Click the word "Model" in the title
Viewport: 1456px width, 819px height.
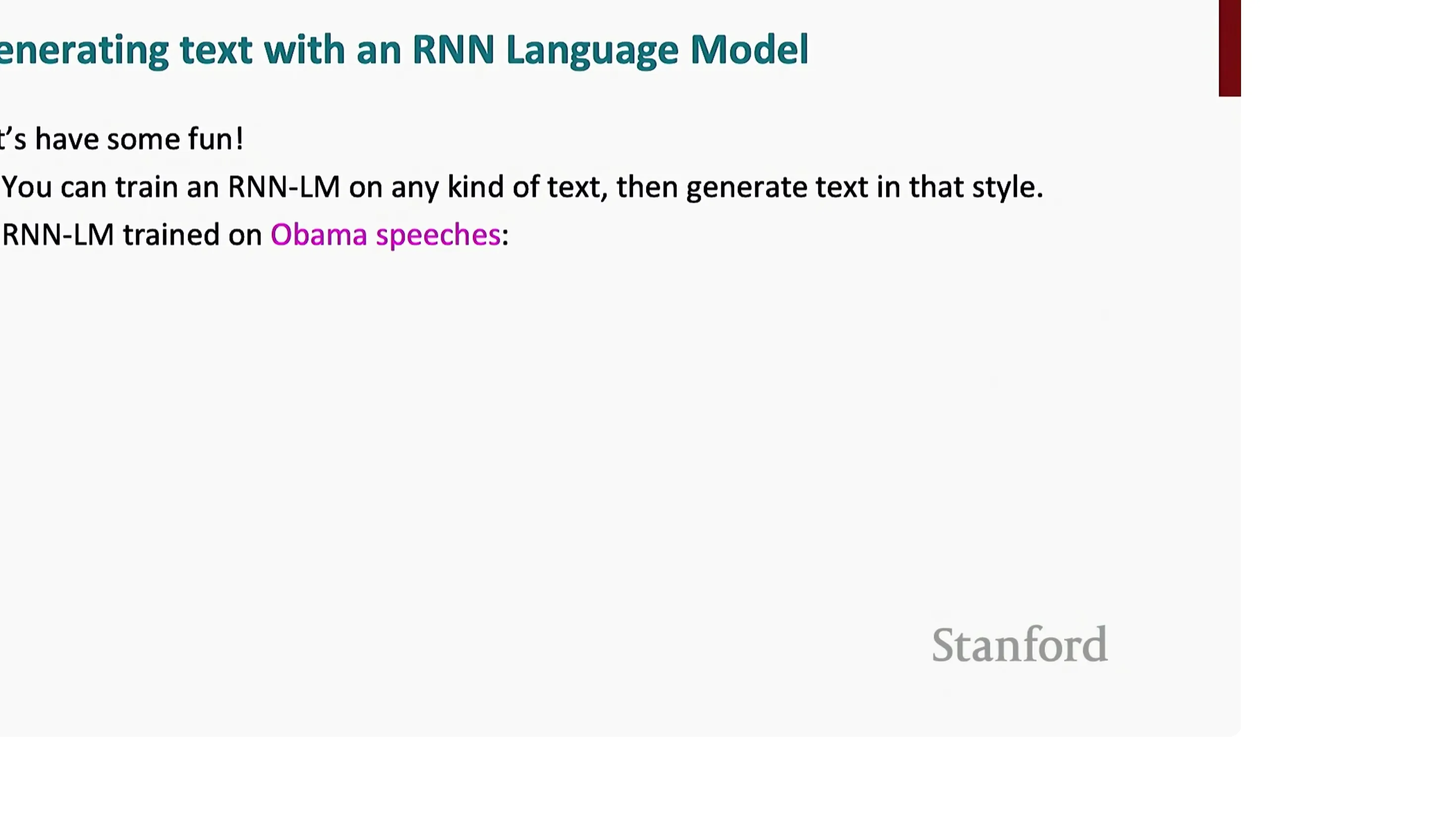[749, 50]
